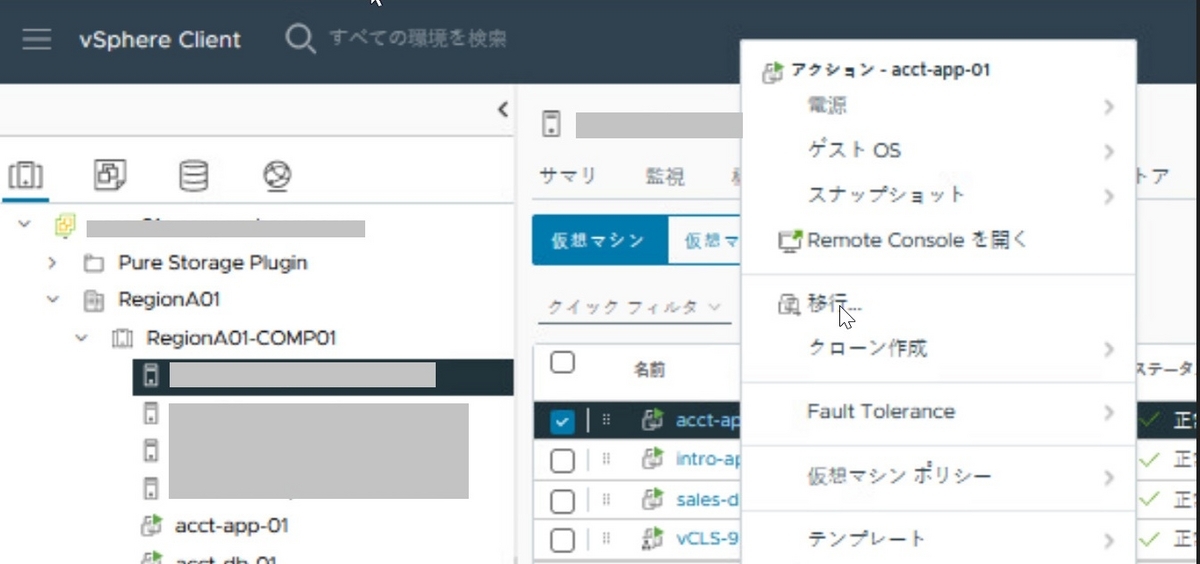The width and height of the screenshot is (1200, 564).
Task: Click the acct-app-01 VM icon in table
Action: 653,420
